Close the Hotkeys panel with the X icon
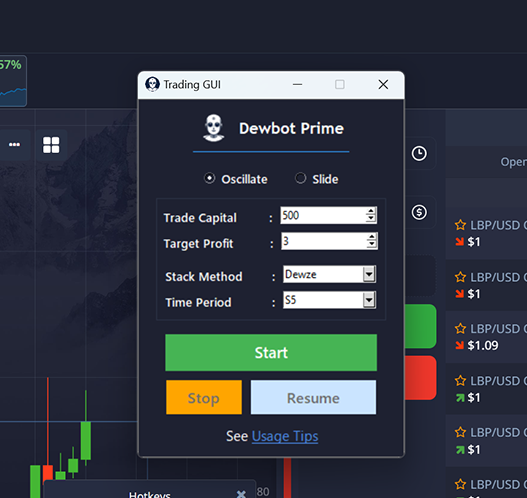 [241, 494]
